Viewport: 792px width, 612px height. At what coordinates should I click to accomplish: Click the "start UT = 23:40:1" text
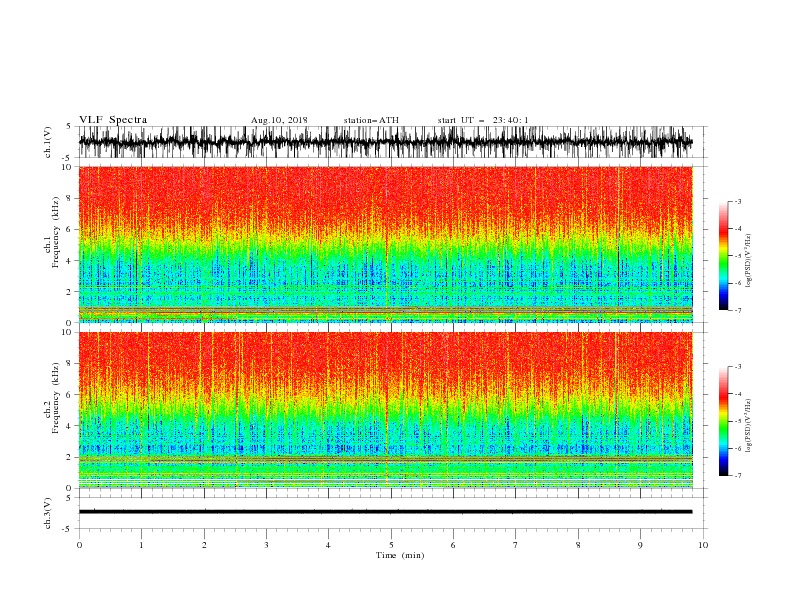[483, 120]
